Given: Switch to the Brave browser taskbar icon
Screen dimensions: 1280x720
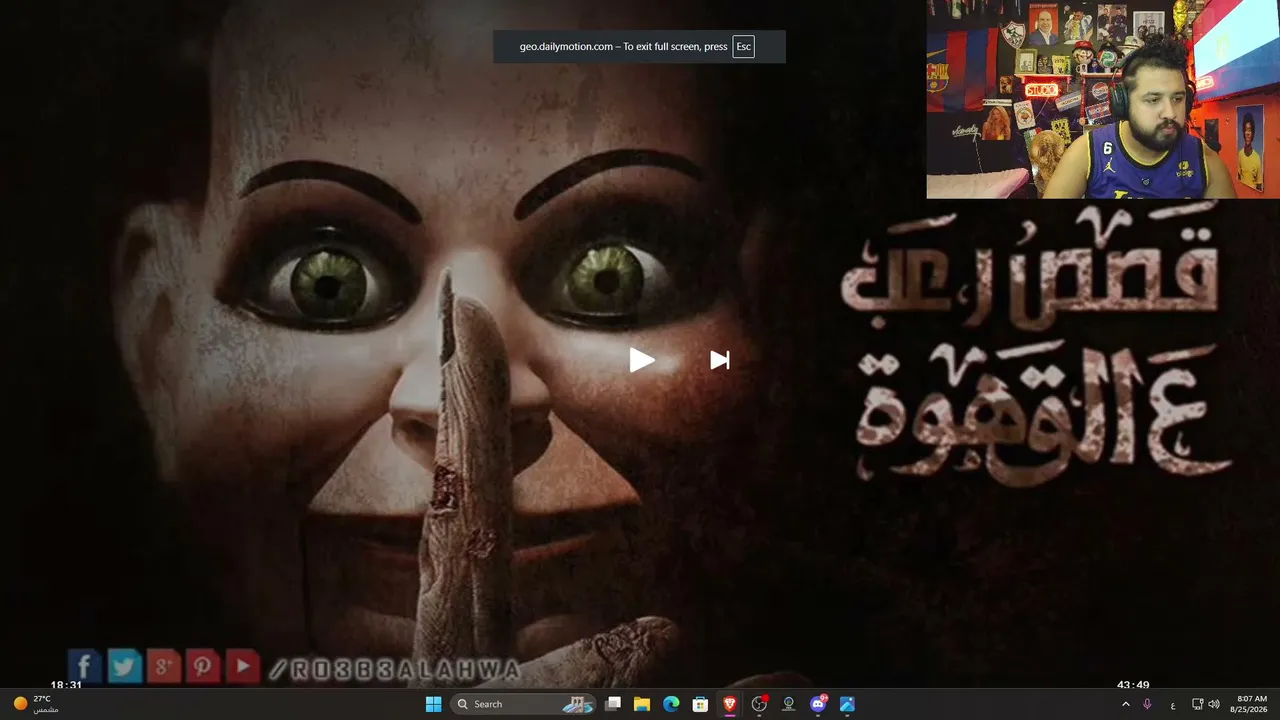Looking at the screenshot, I should (730, 704).
